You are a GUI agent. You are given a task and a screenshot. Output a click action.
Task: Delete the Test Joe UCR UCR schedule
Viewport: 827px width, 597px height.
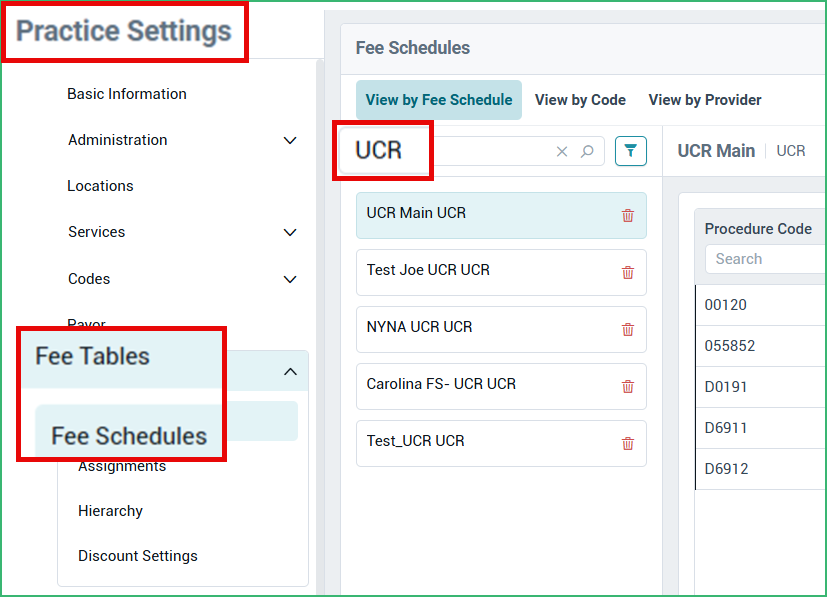[x=628, y=273]
